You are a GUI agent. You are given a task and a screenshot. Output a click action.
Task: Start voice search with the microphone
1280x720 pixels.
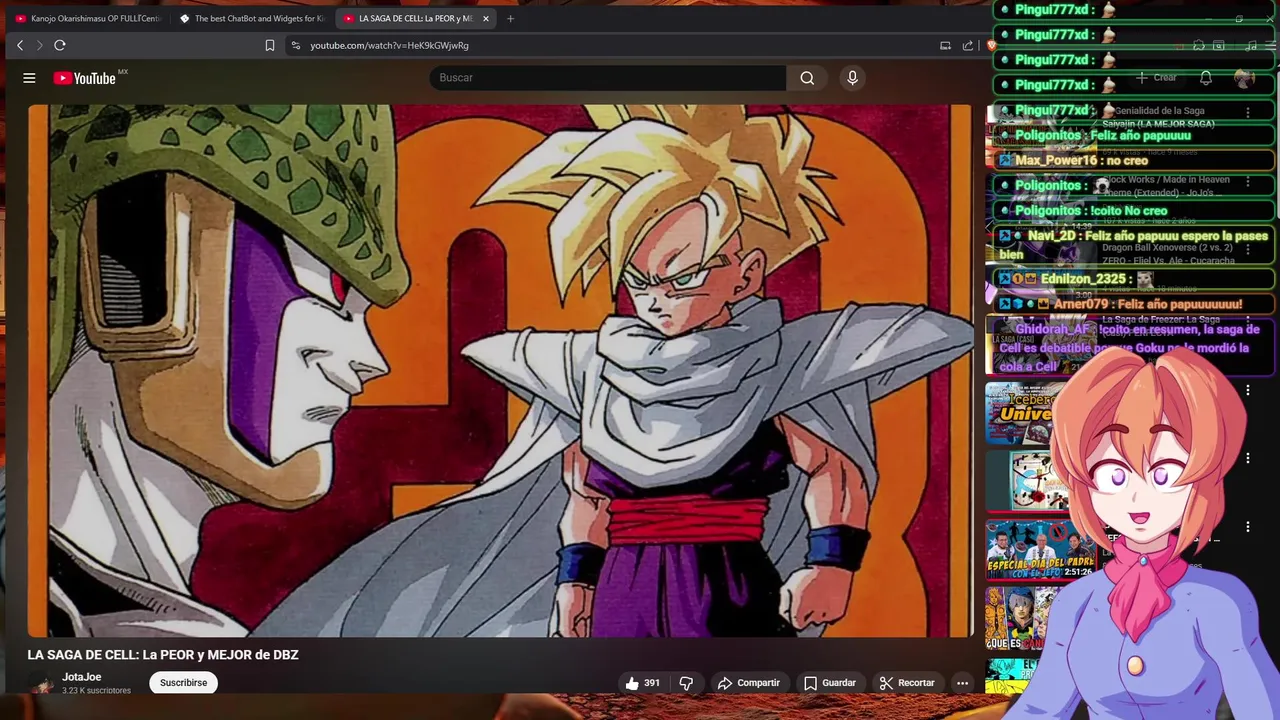point(852,78)
